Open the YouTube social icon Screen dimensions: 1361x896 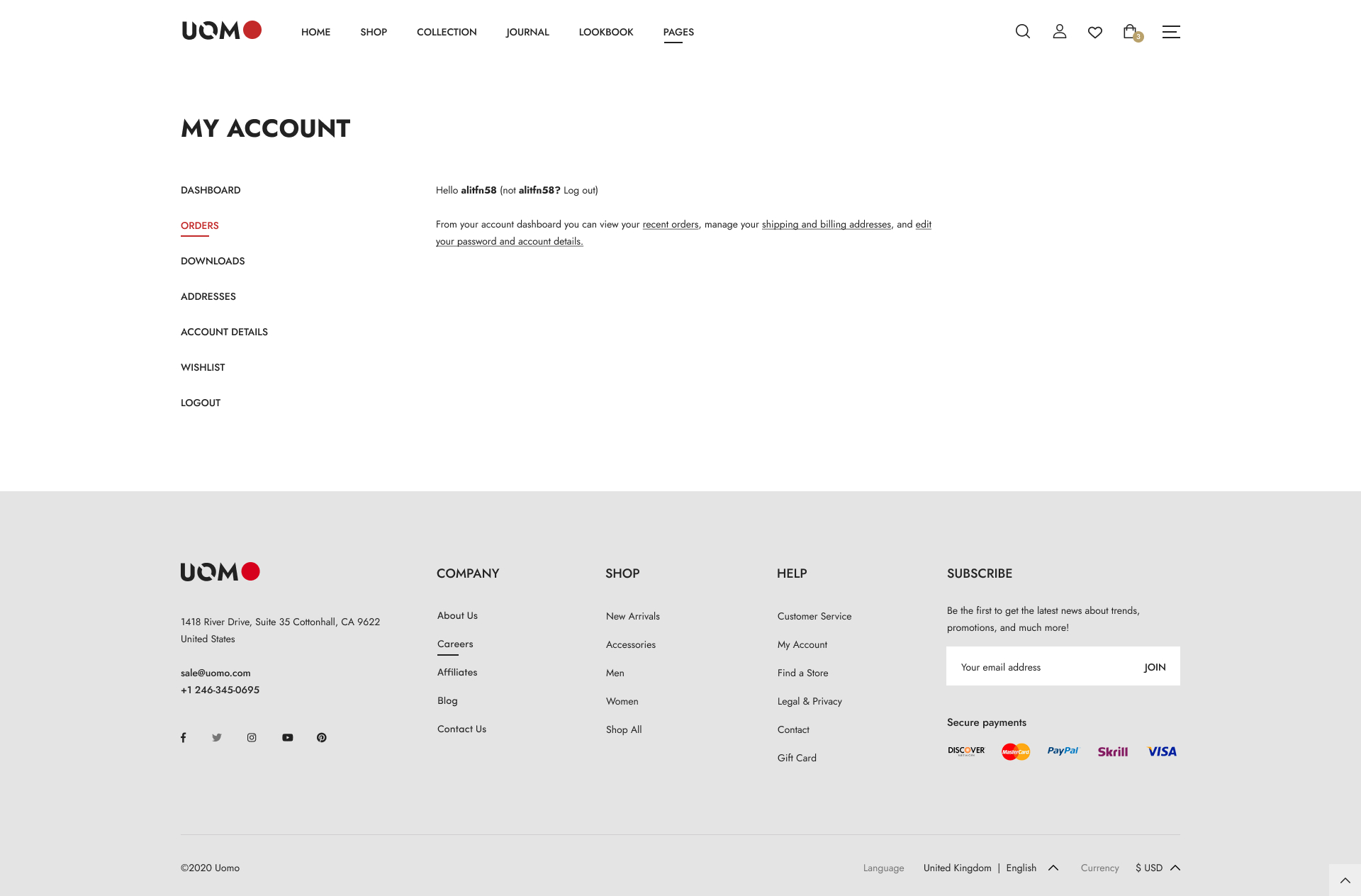point(287,737)
